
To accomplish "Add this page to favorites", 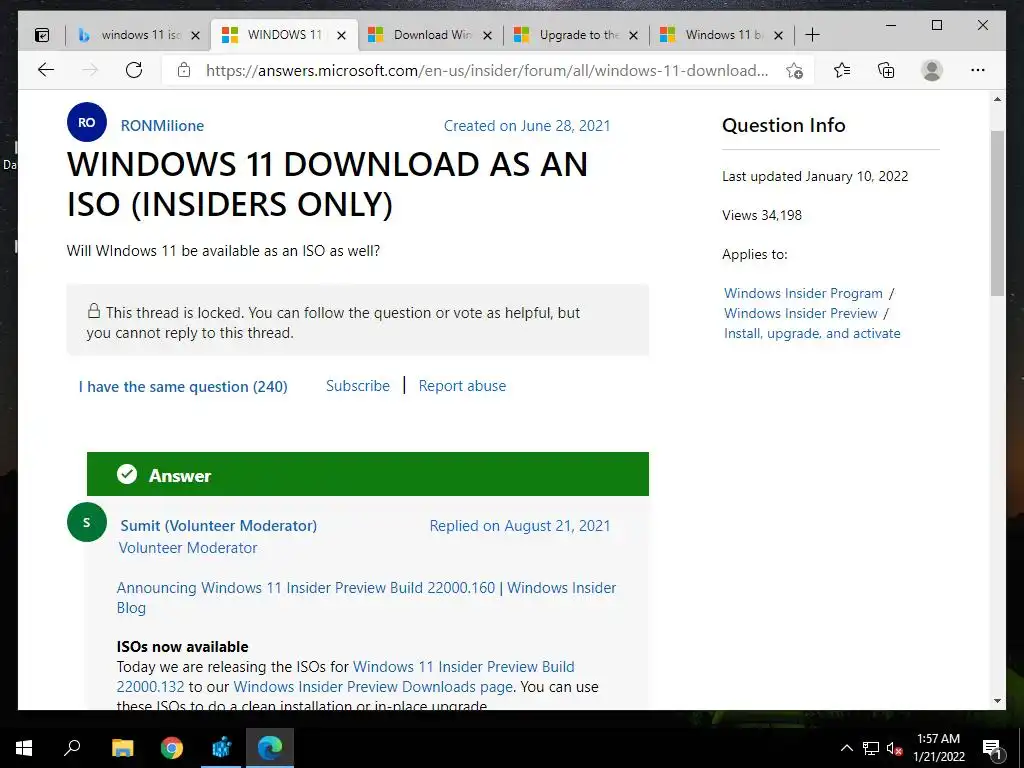I will (x=794, y=71).
